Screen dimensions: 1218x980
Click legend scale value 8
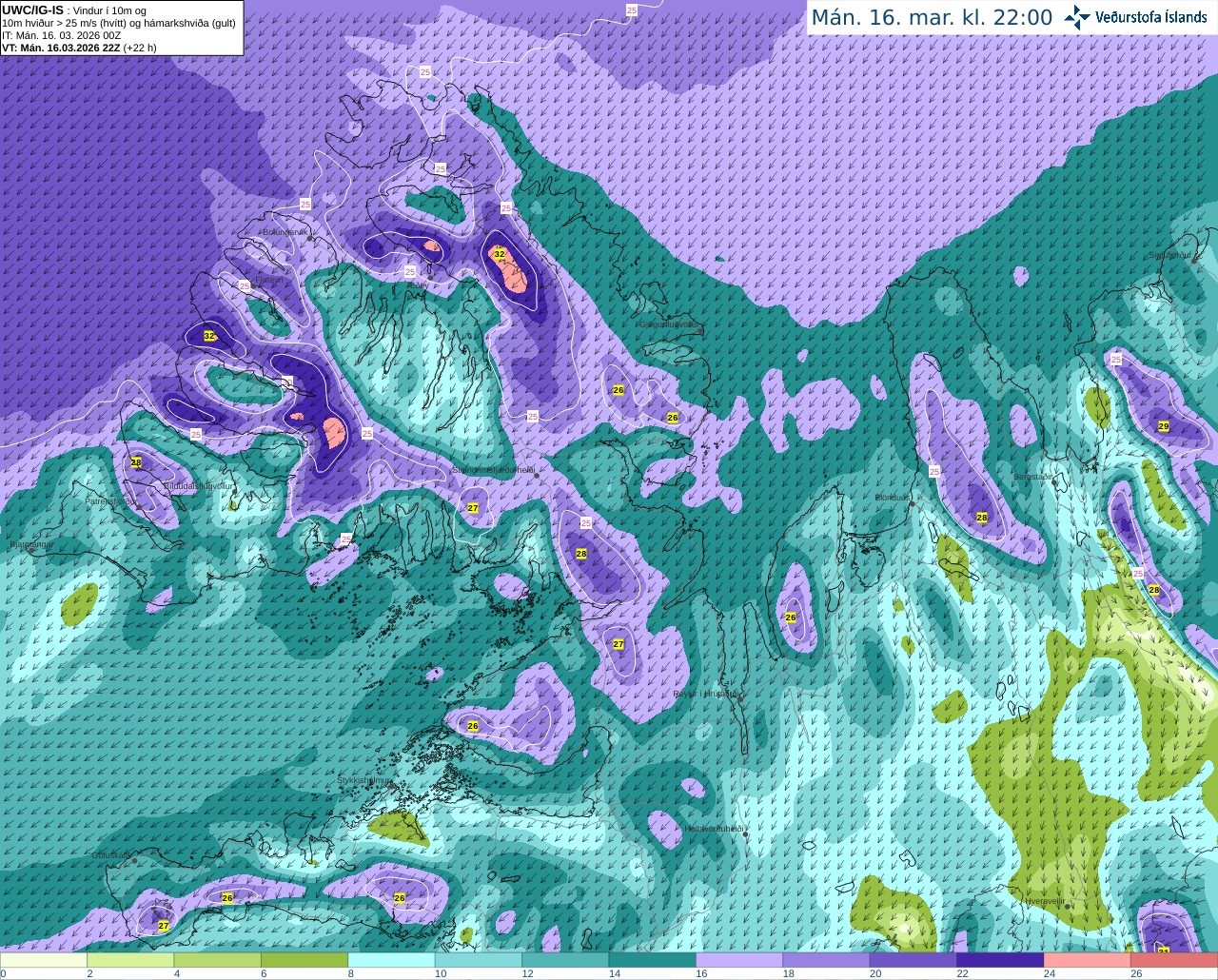coord(350,973)
